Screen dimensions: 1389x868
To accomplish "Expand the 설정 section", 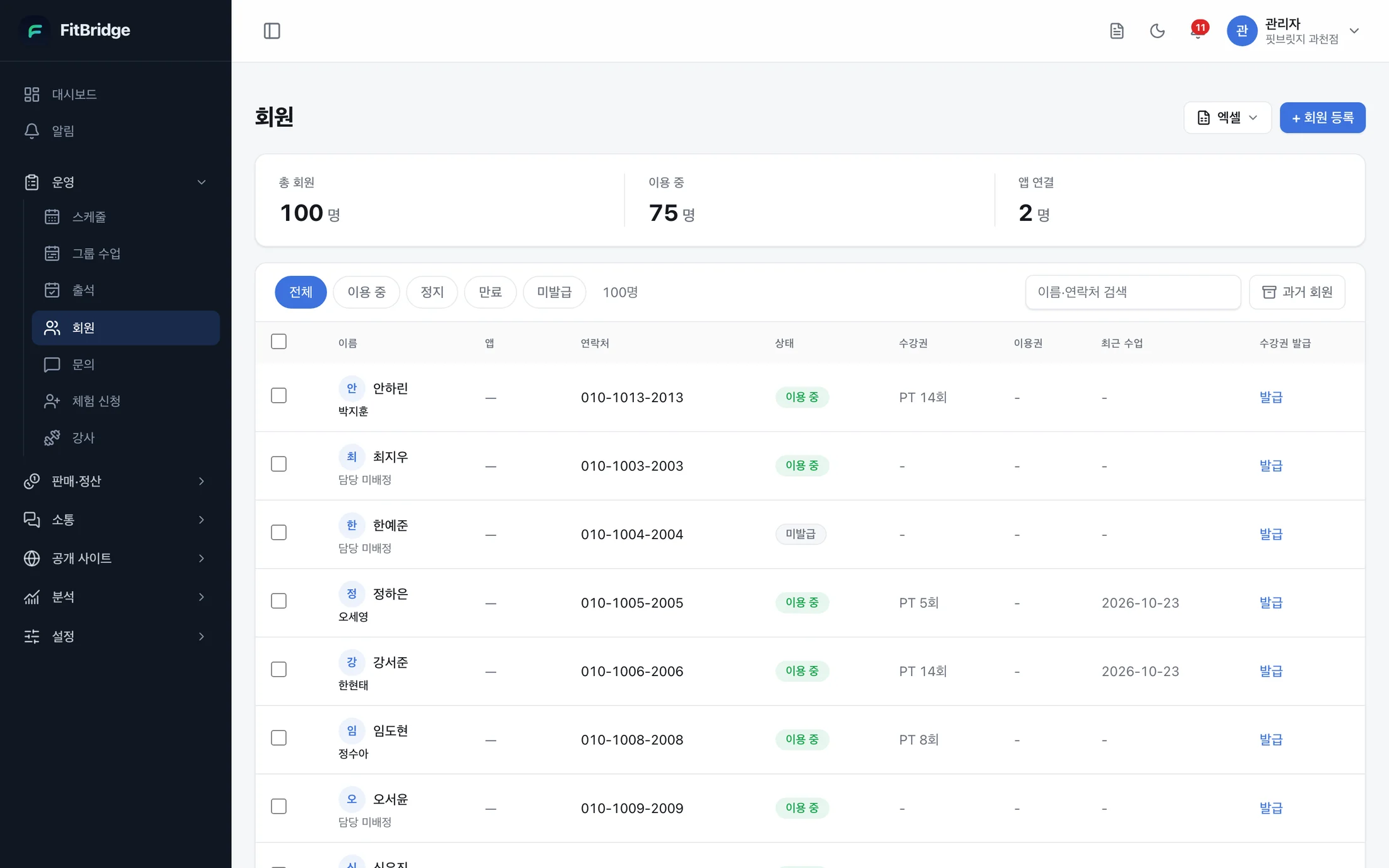I will click(116, 636).
